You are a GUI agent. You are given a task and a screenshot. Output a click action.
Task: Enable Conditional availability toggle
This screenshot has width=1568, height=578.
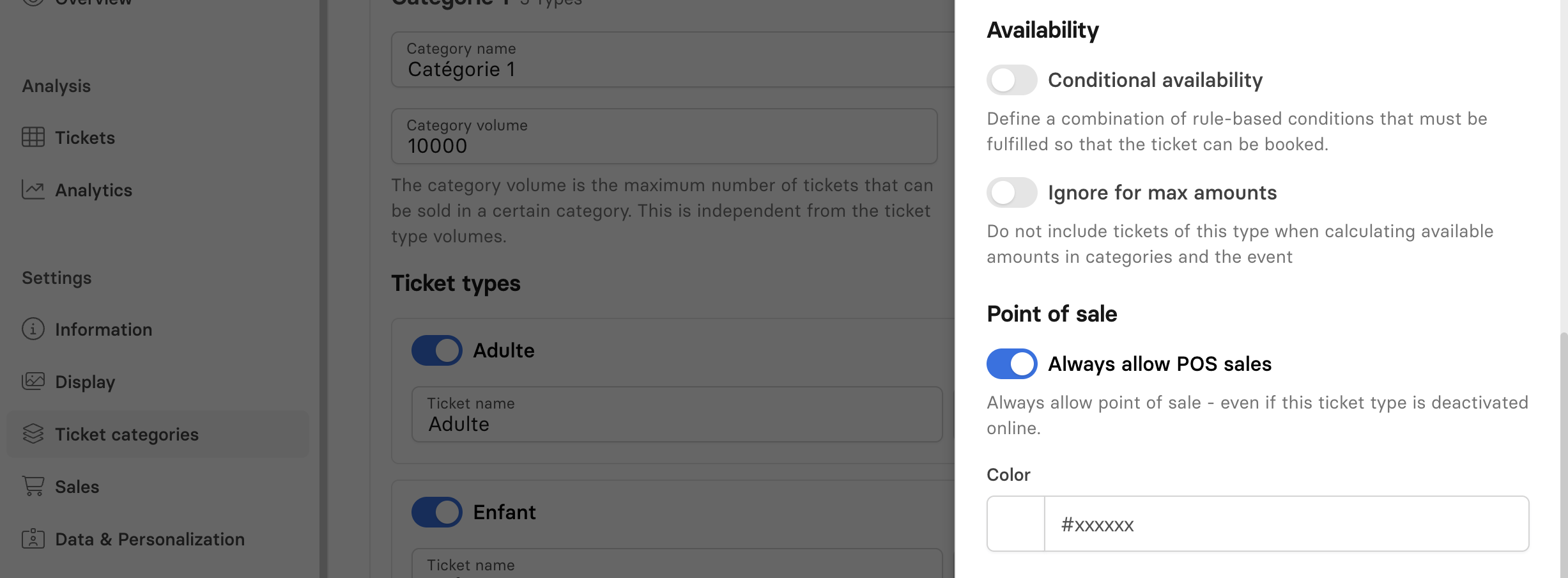click(1011, 80)
